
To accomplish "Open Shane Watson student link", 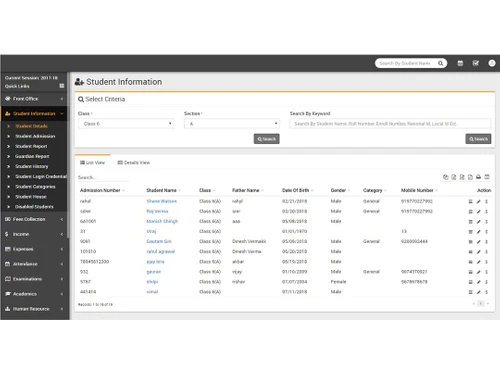I will point(162,201).
